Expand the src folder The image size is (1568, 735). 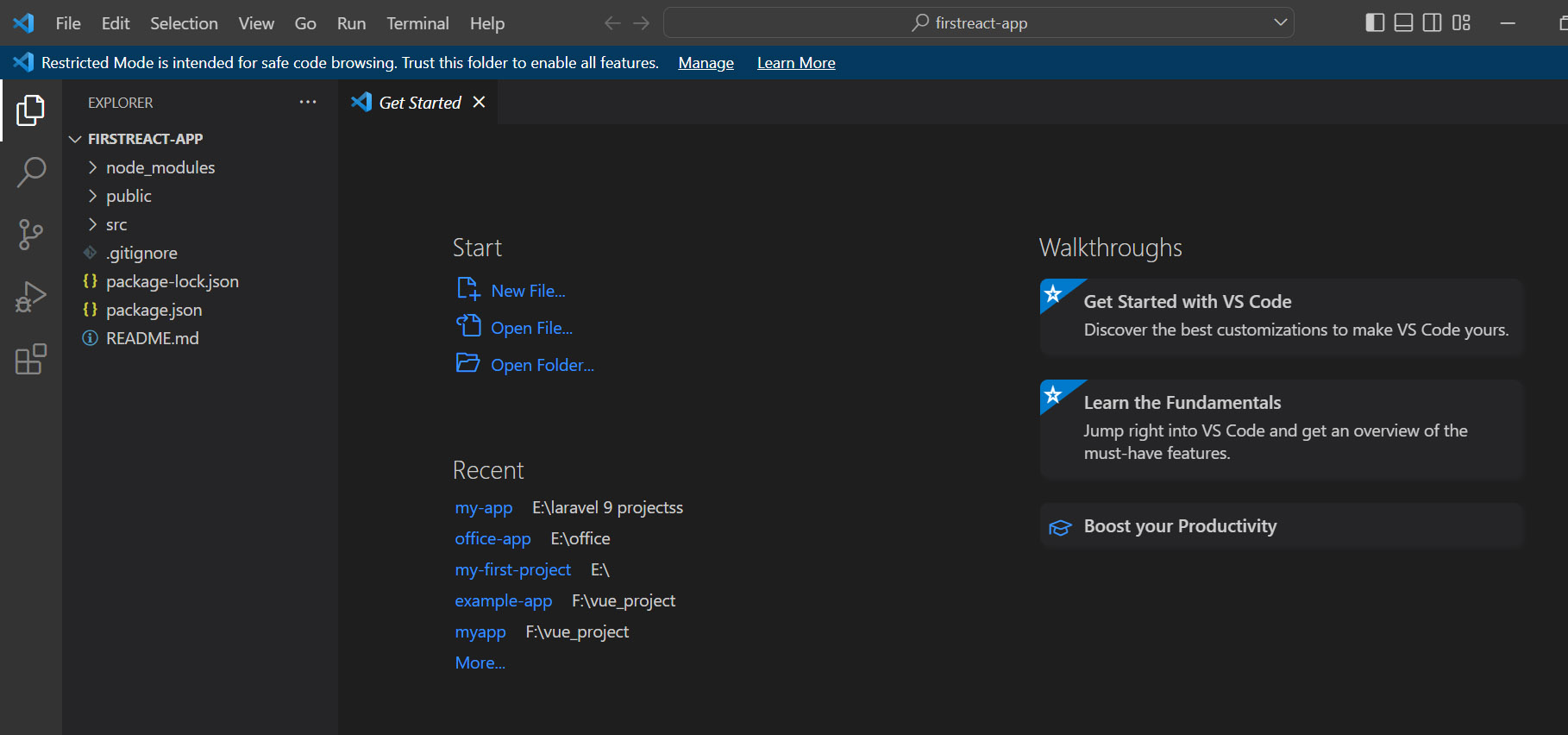[116, 224]
